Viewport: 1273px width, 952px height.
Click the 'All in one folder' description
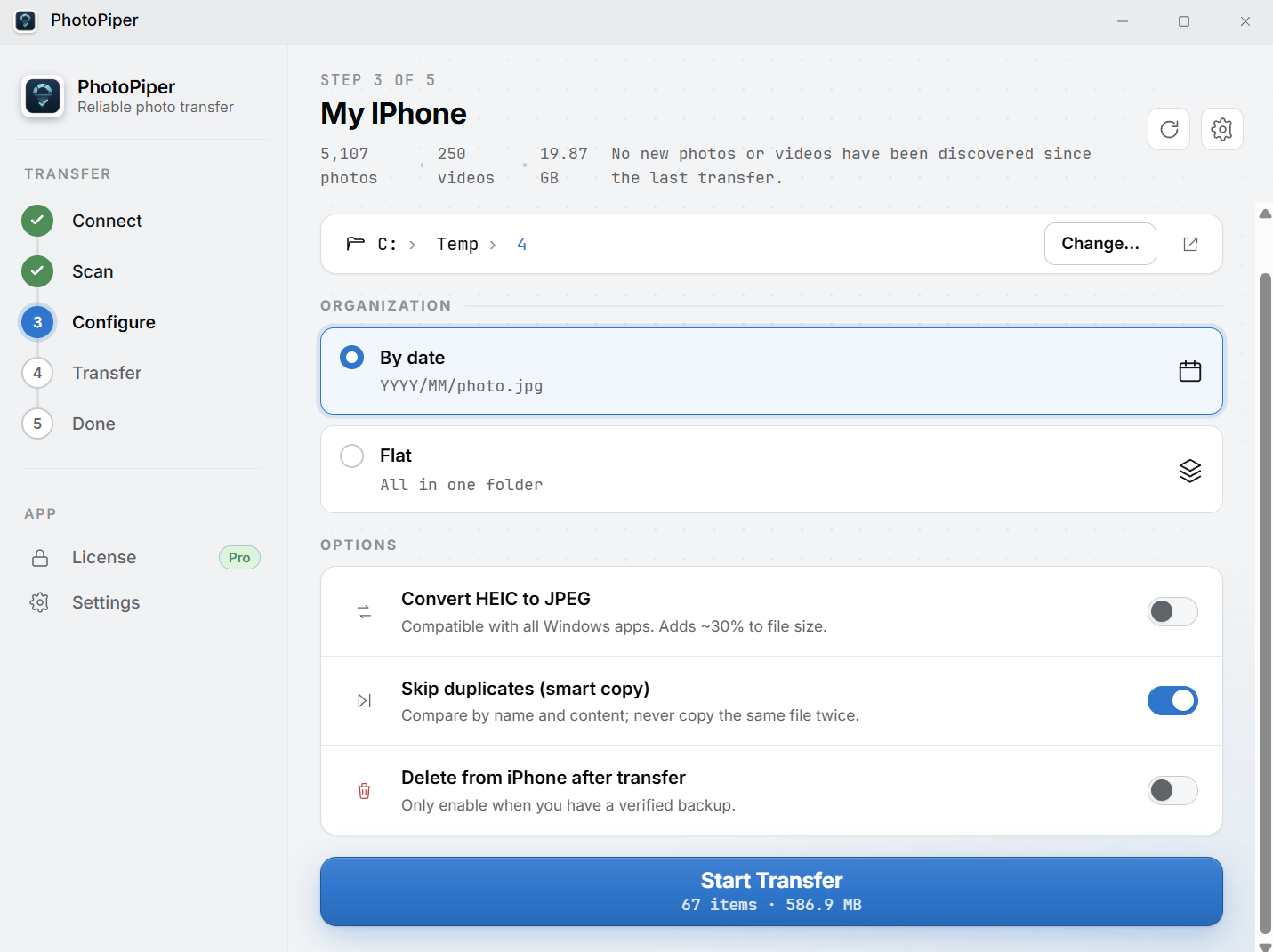(461, 485)
